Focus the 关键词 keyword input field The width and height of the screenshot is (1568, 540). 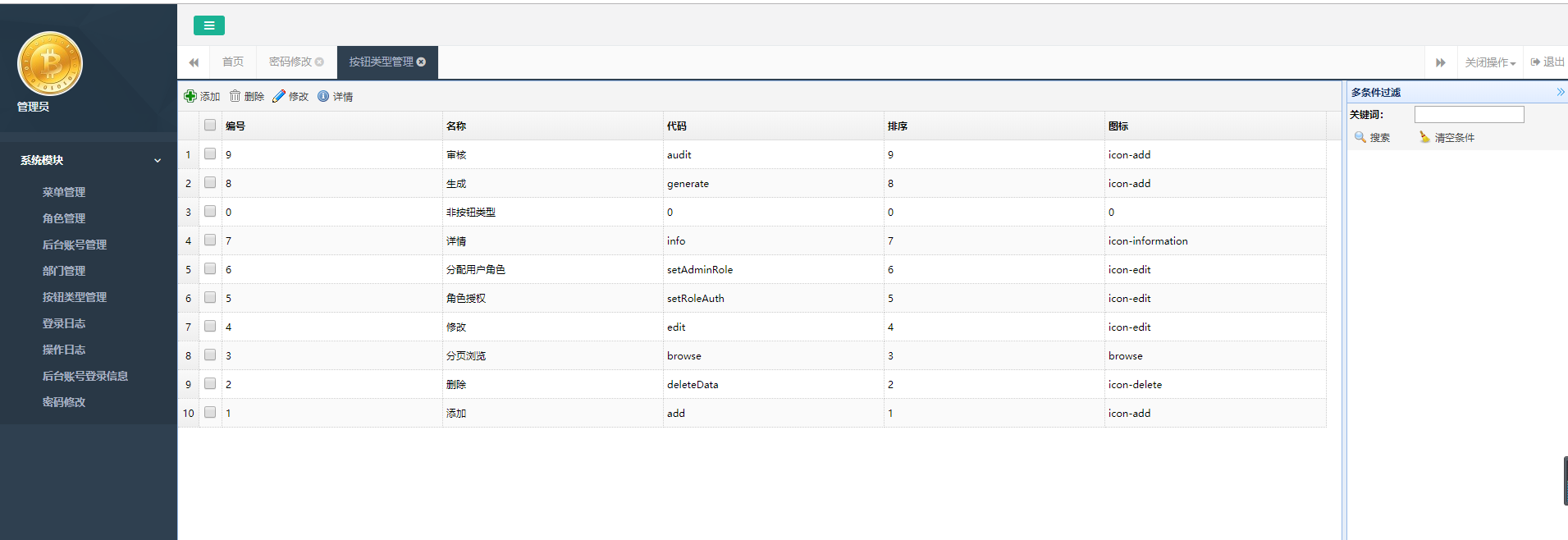coord(1469,115)
